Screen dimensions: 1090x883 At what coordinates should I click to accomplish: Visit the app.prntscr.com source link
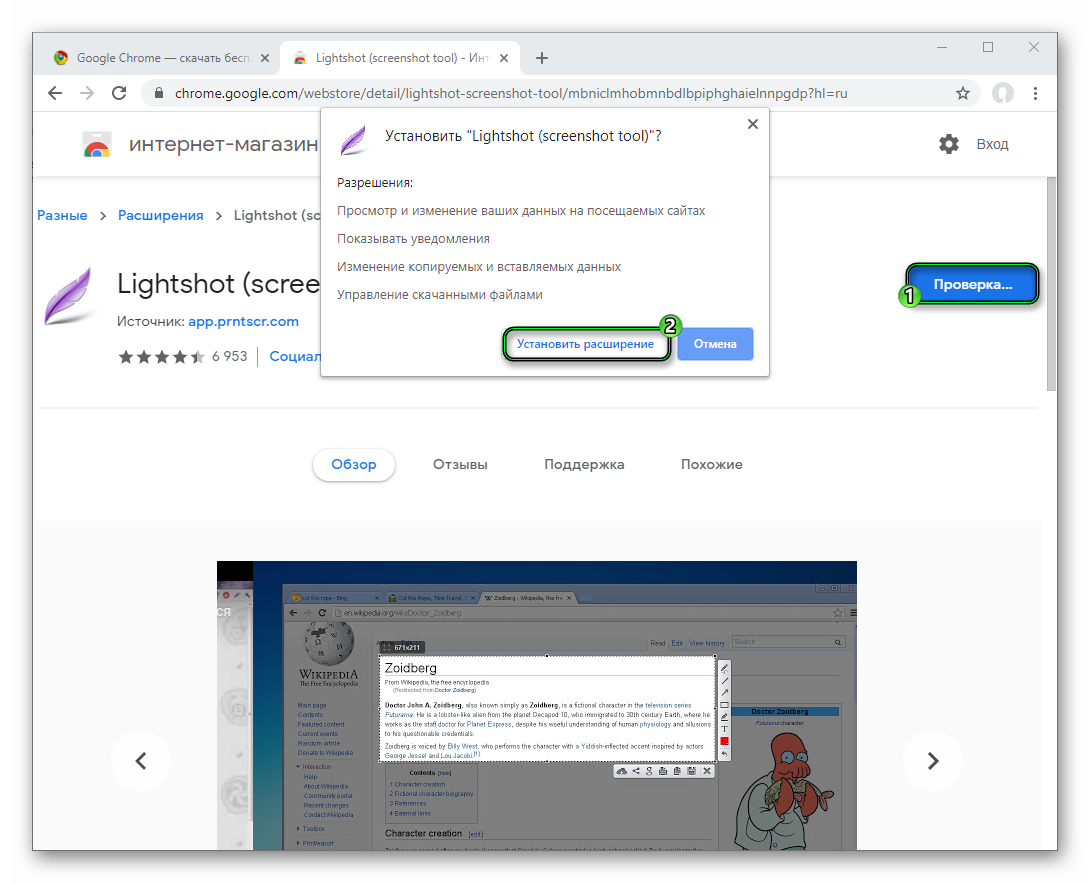coord(243,322)
